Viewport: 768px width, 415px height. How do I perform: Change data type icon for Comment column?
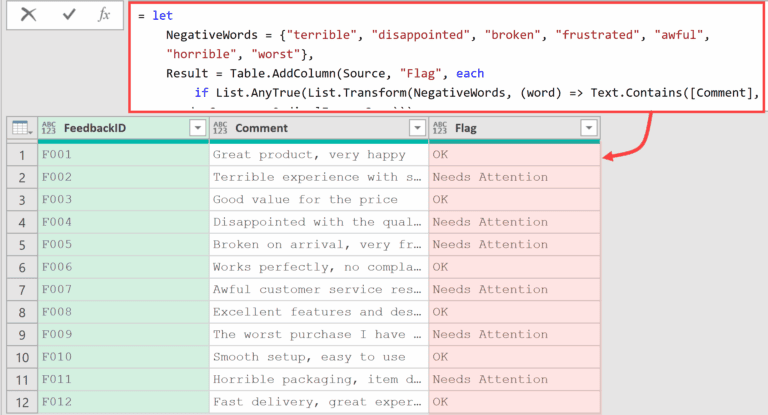[x=220, y=128]
